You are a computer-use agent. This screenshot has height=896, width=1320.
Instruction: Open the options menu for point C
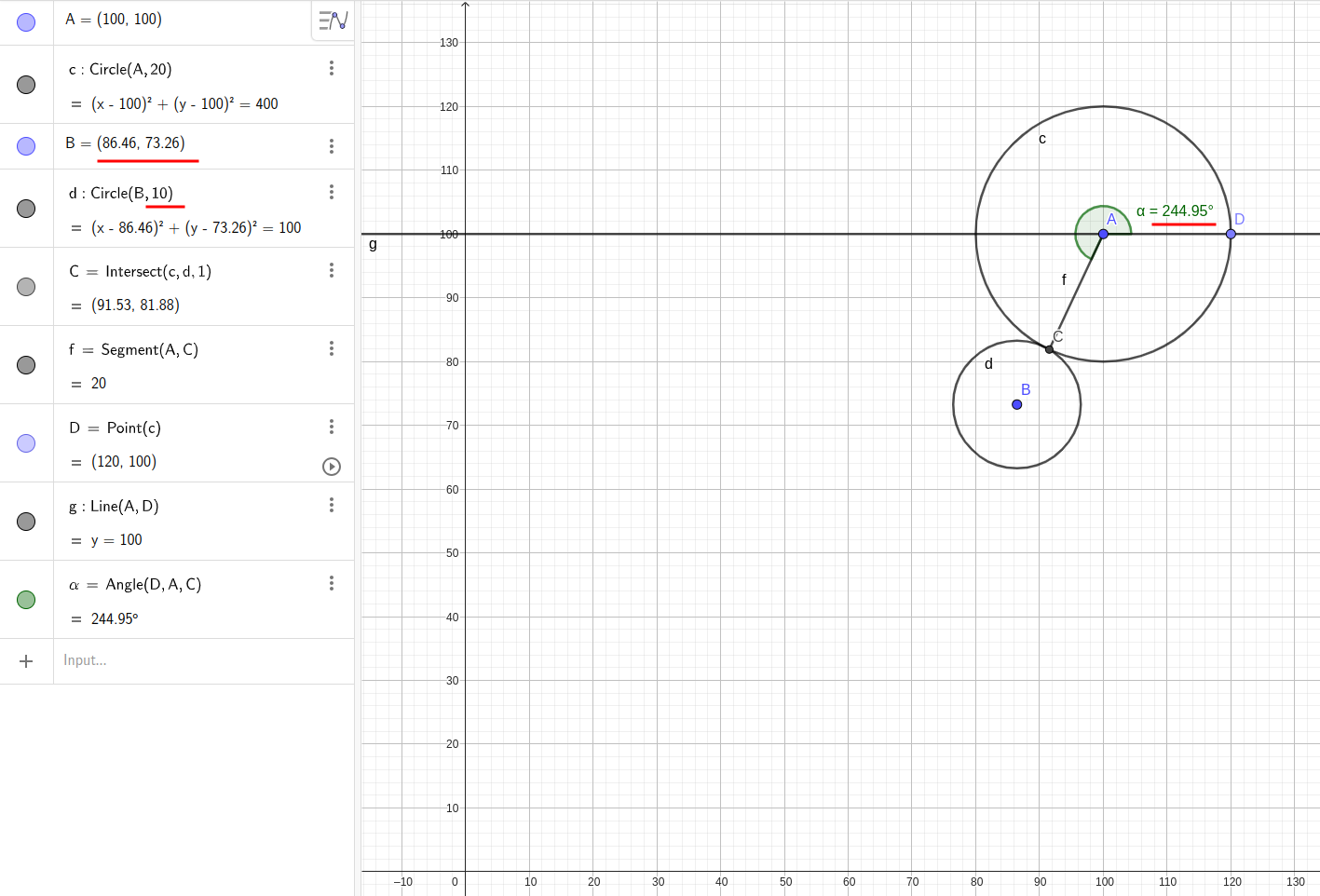coord(332,269)
